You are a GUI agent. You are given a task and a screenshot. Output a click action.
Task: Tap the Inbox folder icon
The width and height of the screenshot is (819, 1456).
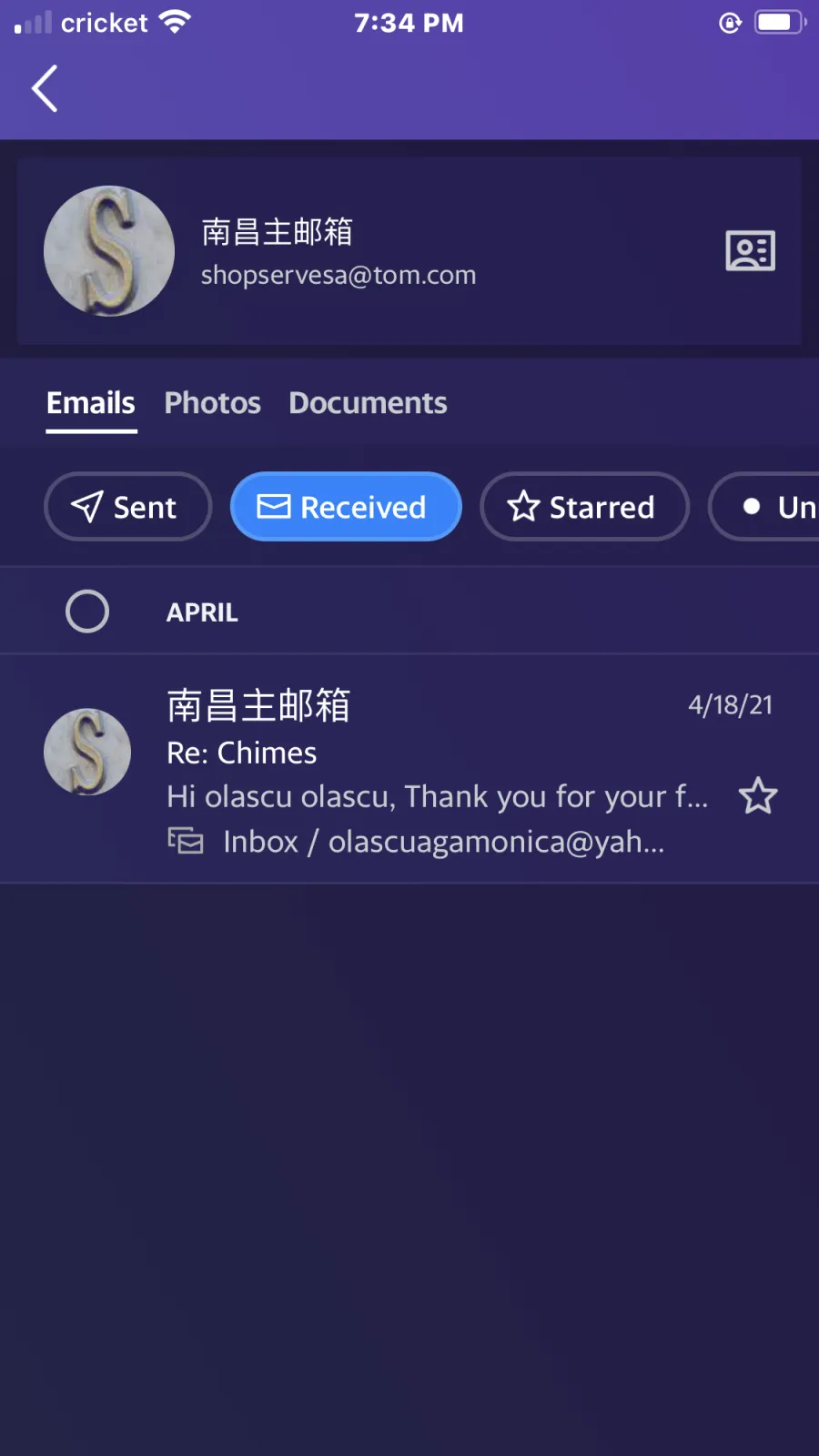tap(186, 841)
